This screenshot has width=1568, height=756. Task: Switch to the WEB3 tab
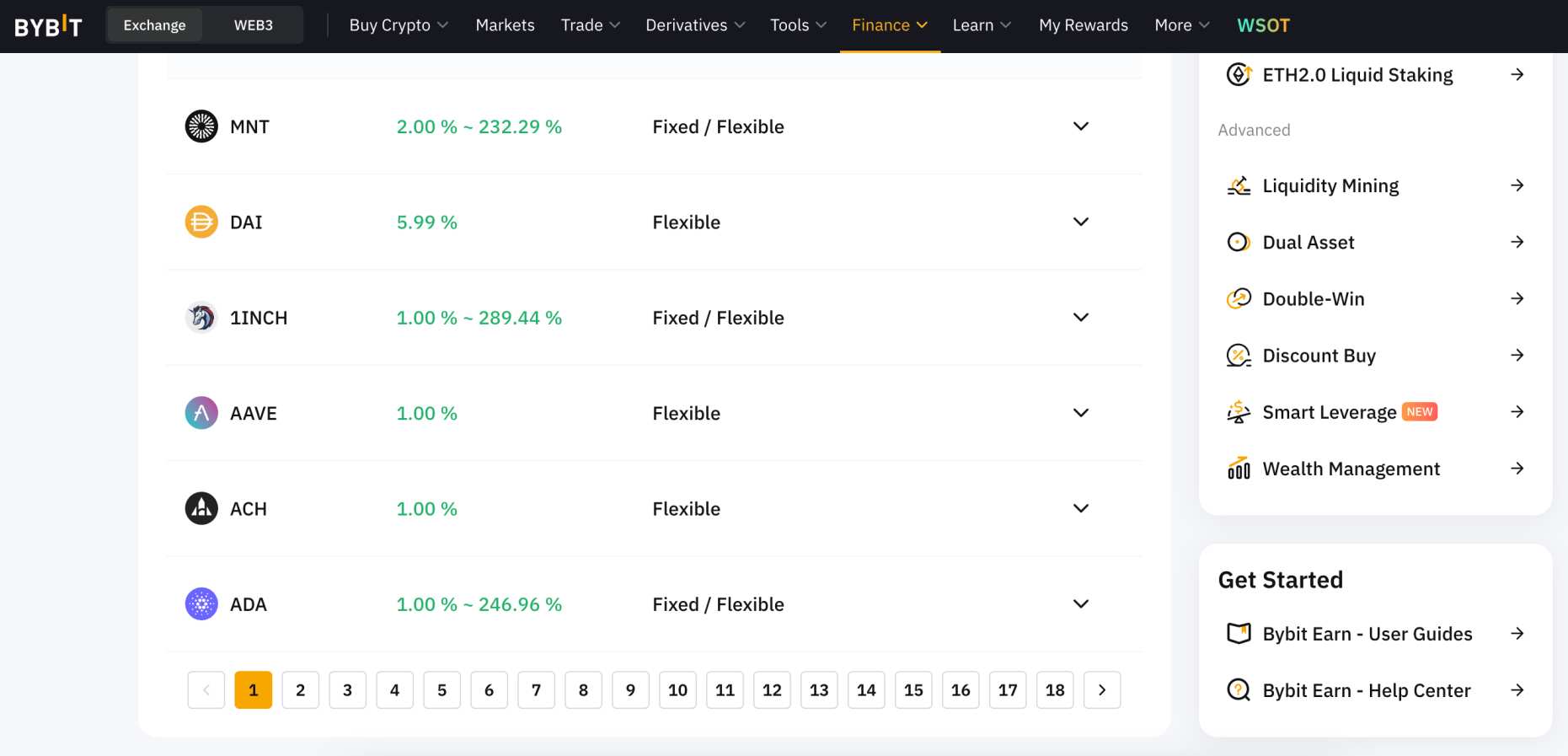[254, 25]
